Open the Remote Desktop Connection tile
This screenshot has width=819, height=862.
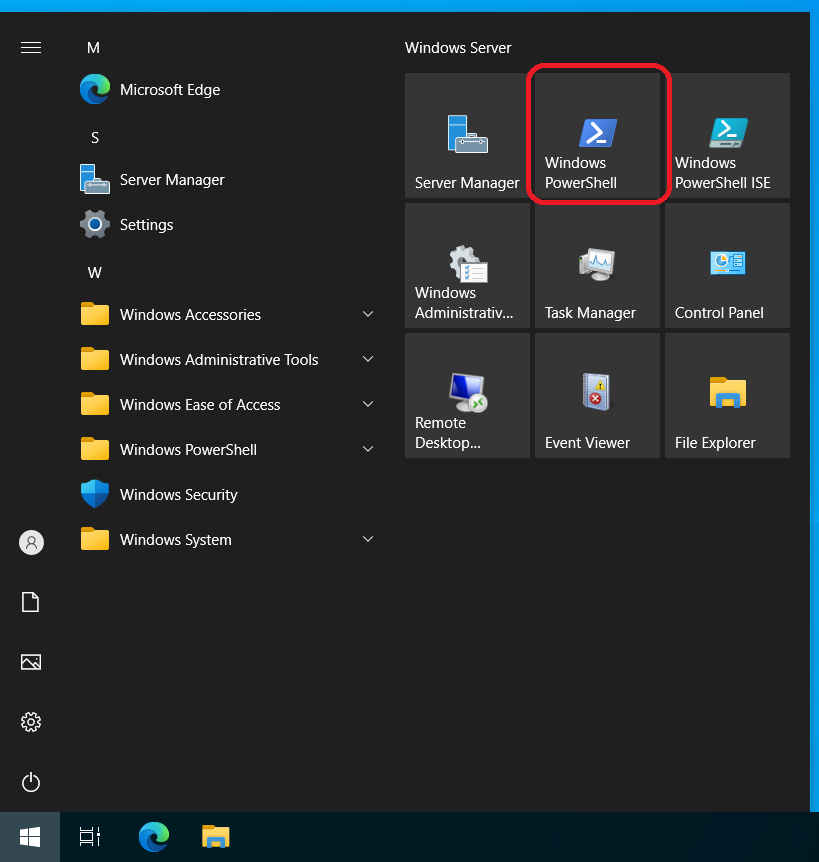click(467, 395)
